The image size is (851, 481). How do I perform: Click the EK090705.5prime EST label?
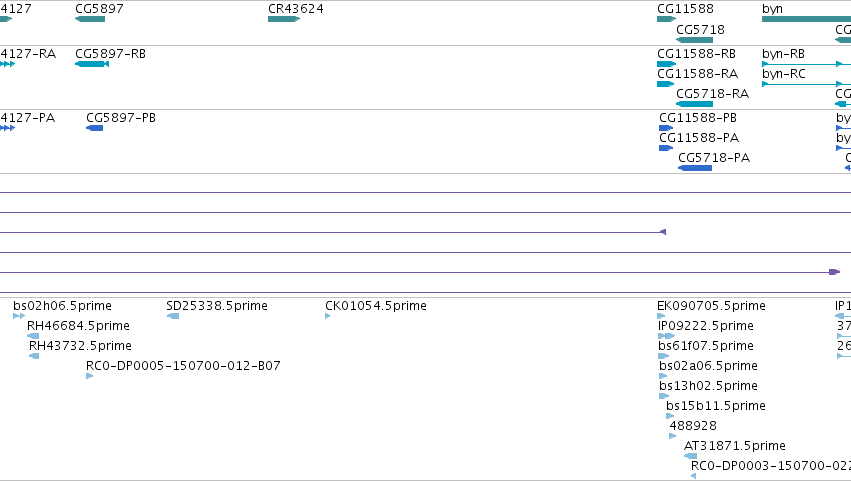point(712,306)
